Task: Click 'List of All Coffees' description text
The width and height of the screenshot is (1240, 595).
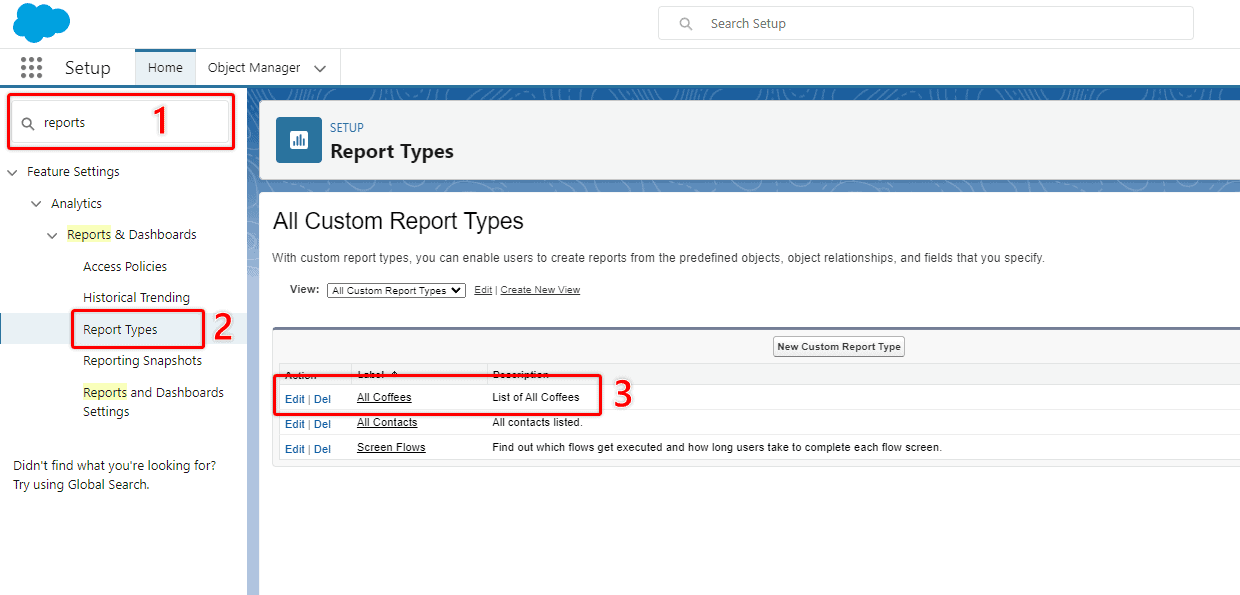Action: [x=536, y=397]
